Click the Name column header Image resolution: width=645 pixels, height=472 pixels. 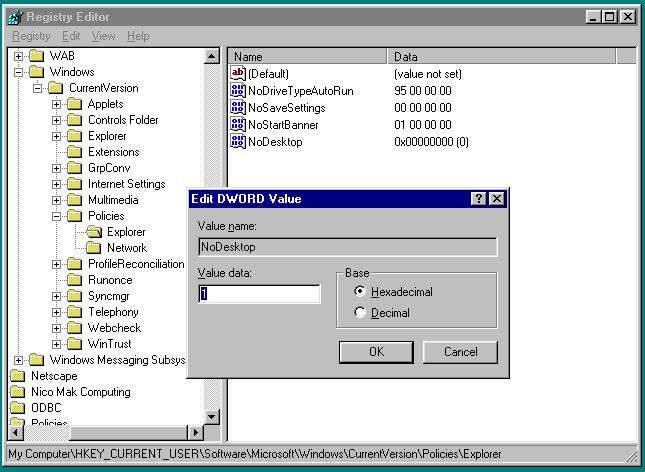307,57
